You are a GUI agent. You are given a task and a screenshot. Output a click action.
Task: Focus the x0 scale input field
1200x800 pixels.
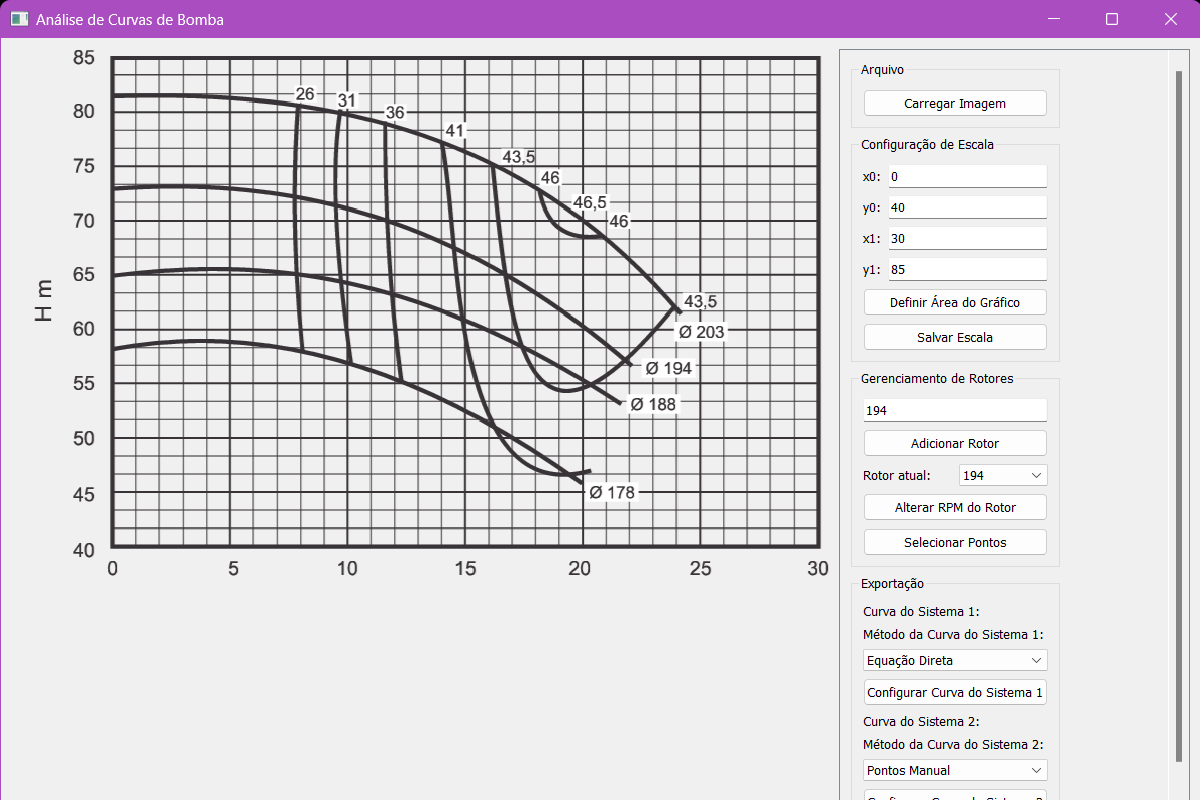pos(967,176)
